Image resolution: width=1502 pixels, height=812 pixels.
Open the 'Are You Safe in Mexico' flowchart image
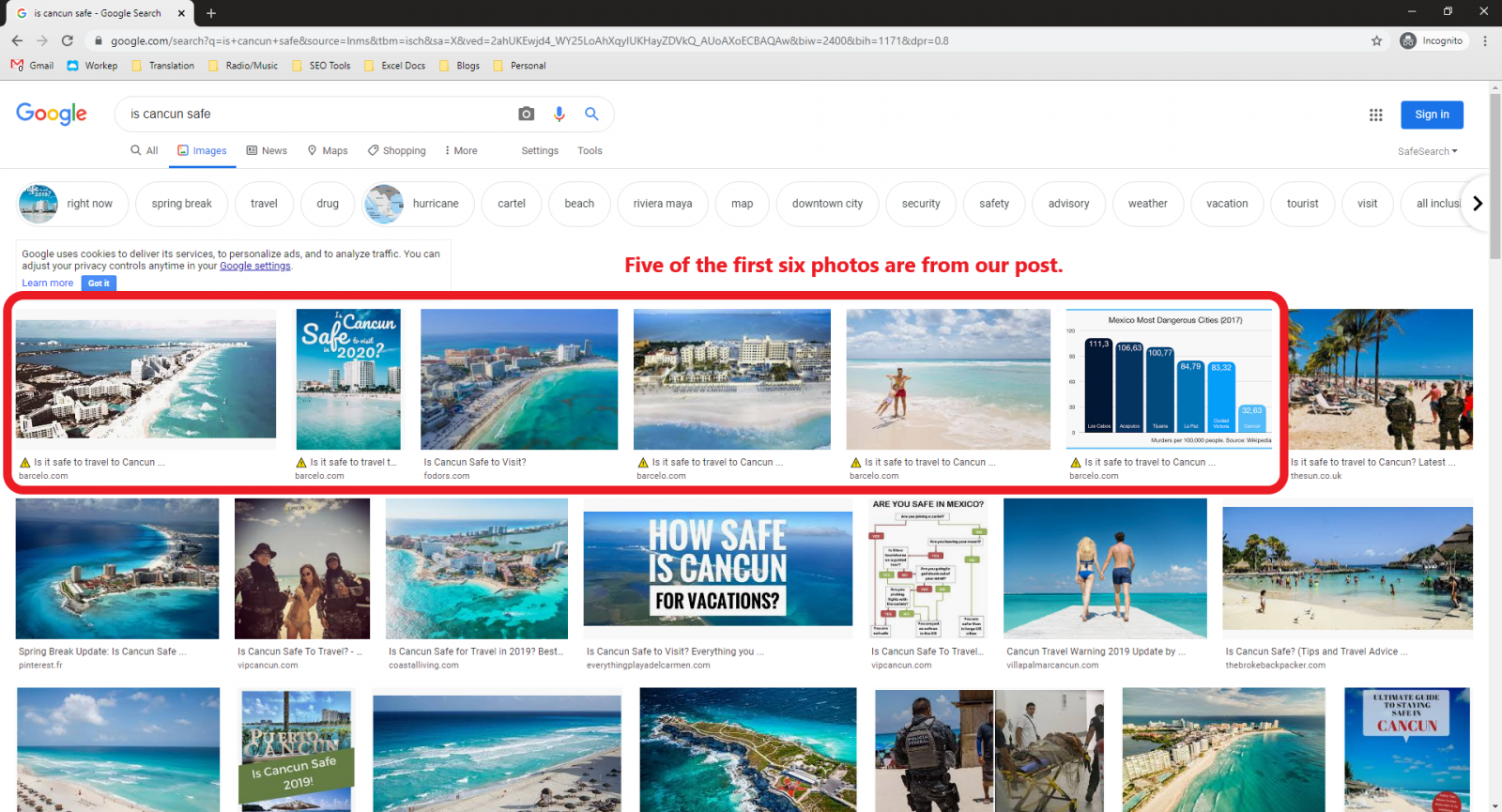coord(928,569)
